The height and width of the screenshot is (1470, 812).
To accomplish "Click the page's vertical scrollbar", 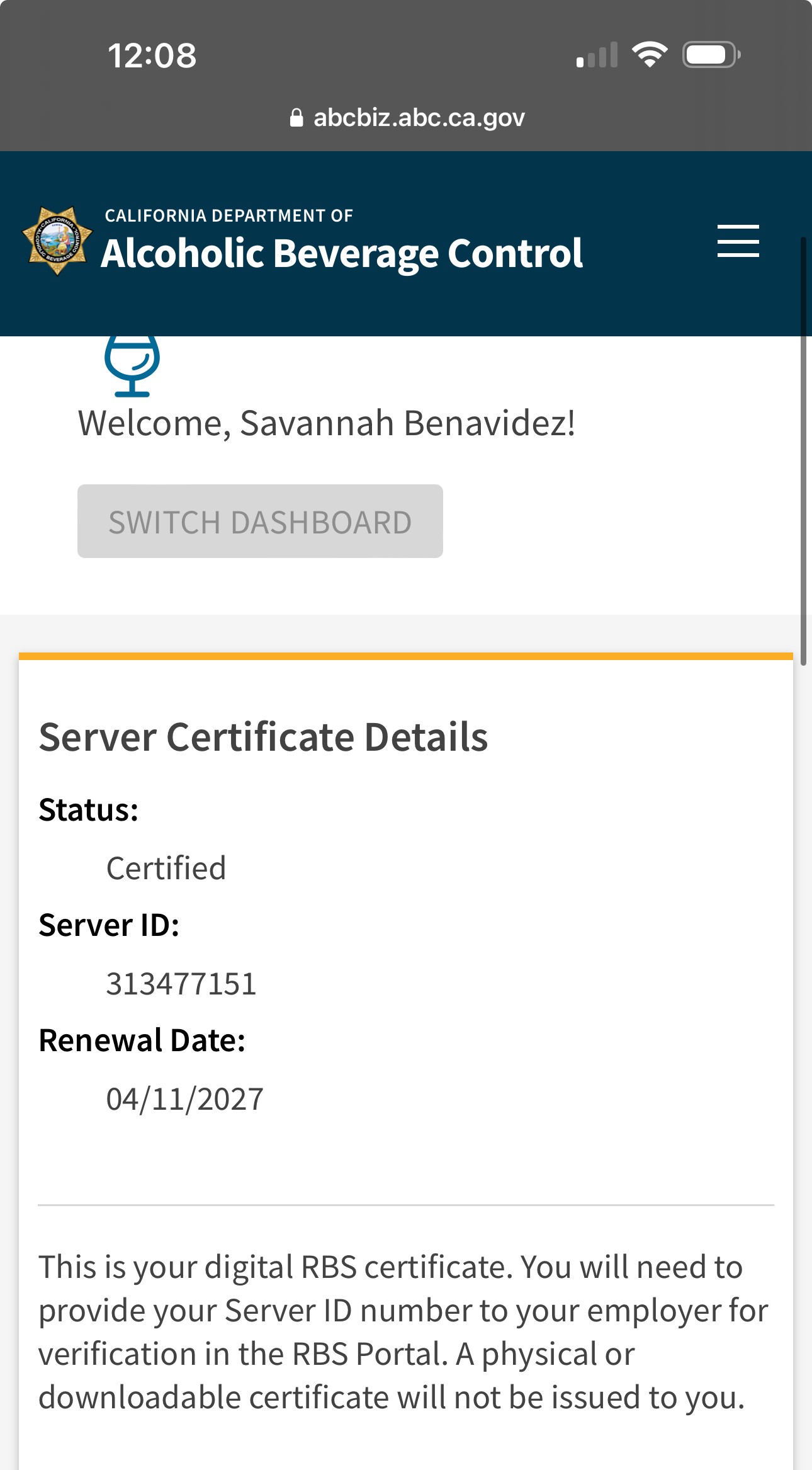I will [x=803, y=450].
